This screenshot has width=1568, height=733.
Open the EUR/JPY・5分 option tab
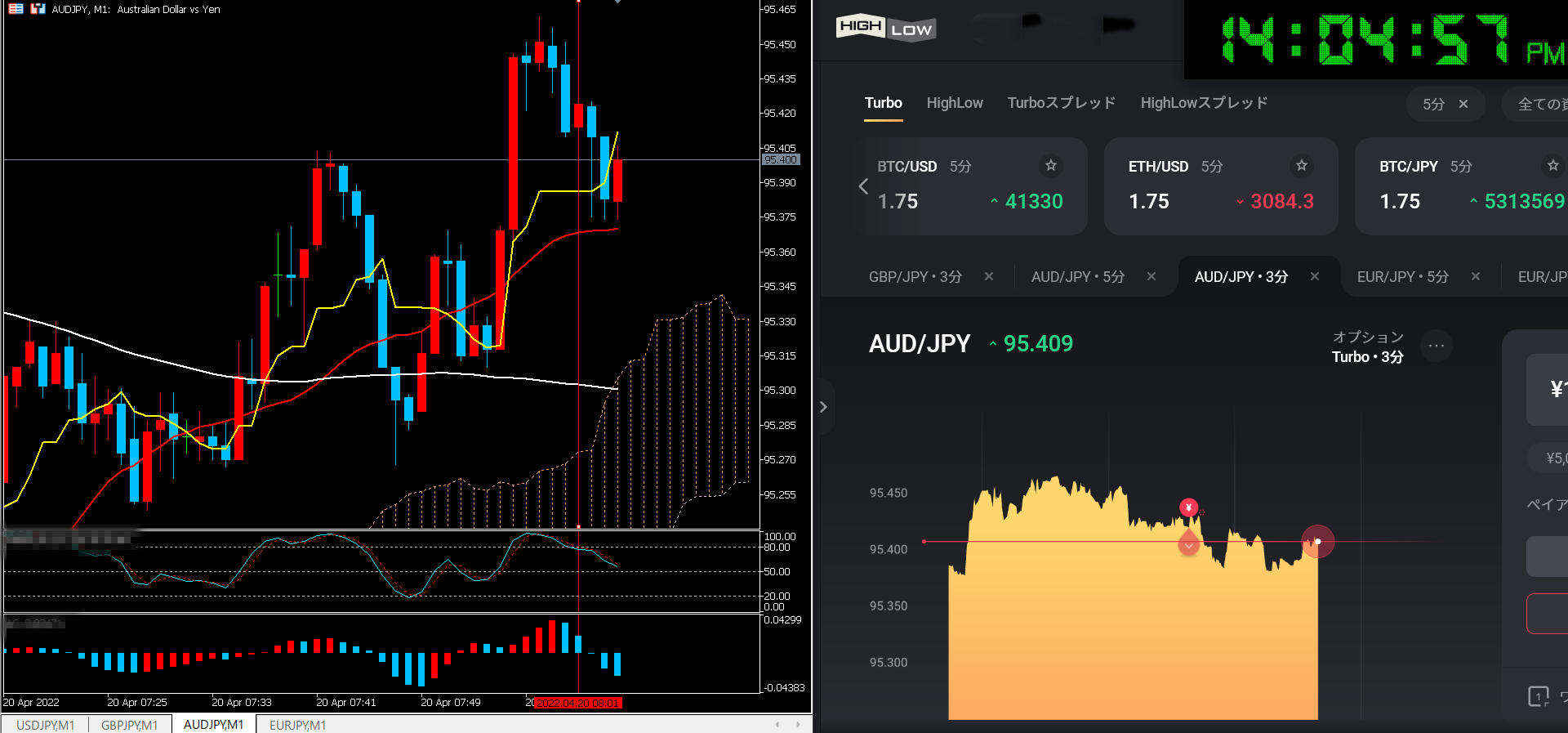[x=1402, y=277]
